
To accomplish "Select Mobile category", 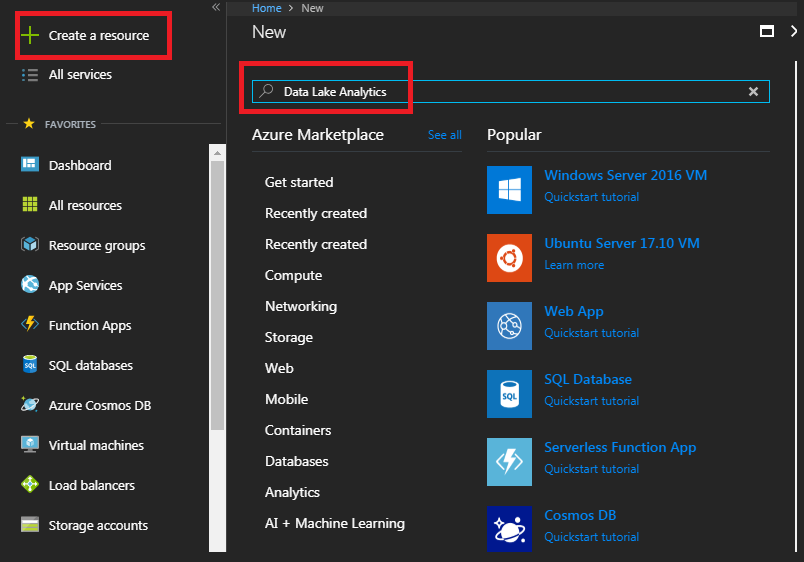I will tap(287, 399).
